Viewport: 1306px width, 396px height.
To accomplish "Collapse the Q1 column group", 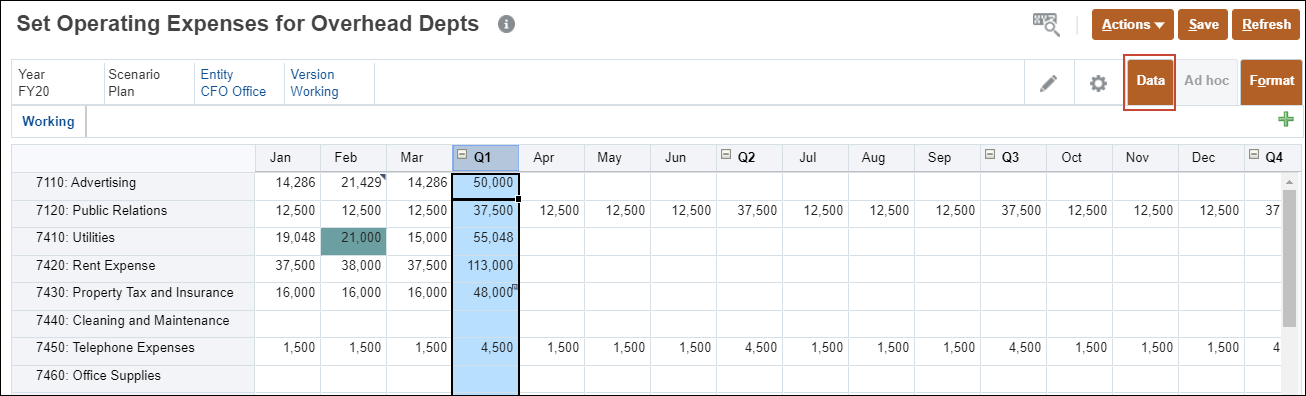I will point(462,155).
